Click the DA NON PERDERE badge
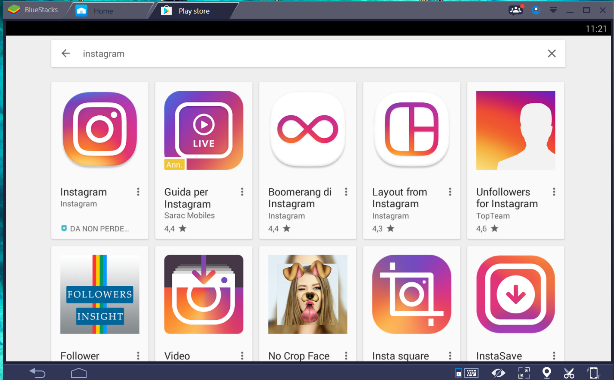The height and width of the screenshot is (380, 614). click(95, 229)
